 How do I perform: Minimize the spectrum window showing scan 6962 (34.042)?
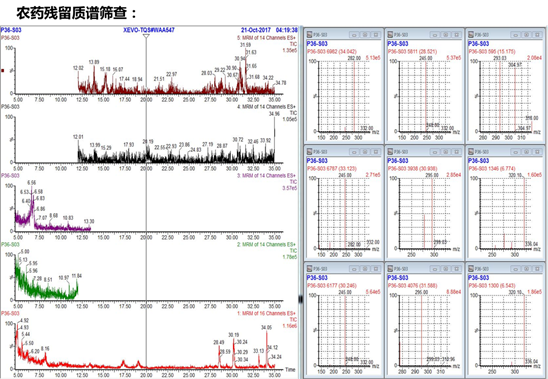tap(354, 35)
